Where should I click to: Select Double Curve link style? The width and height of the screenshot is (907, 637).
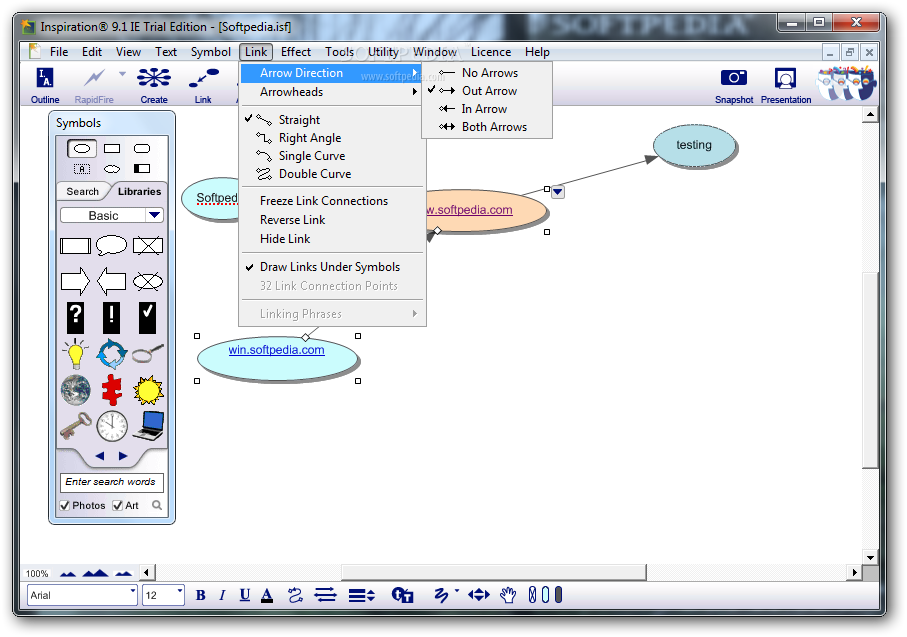click(332, 174)
